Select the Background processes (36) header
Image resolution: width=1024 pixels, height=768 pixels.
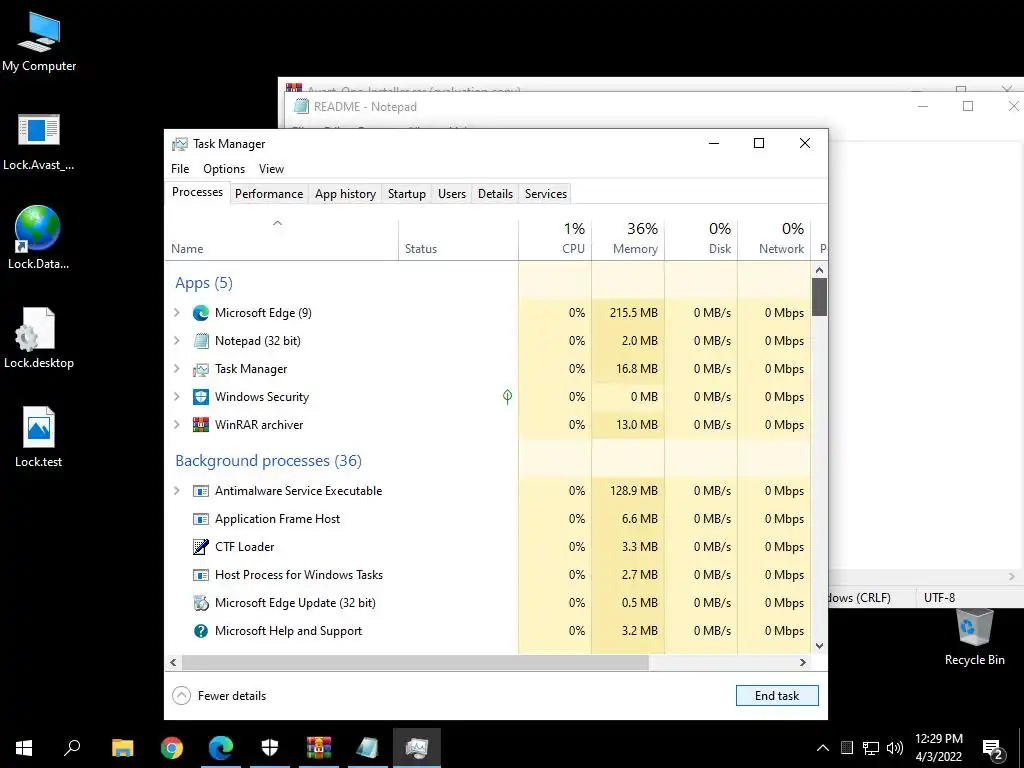tap(268, 461)
